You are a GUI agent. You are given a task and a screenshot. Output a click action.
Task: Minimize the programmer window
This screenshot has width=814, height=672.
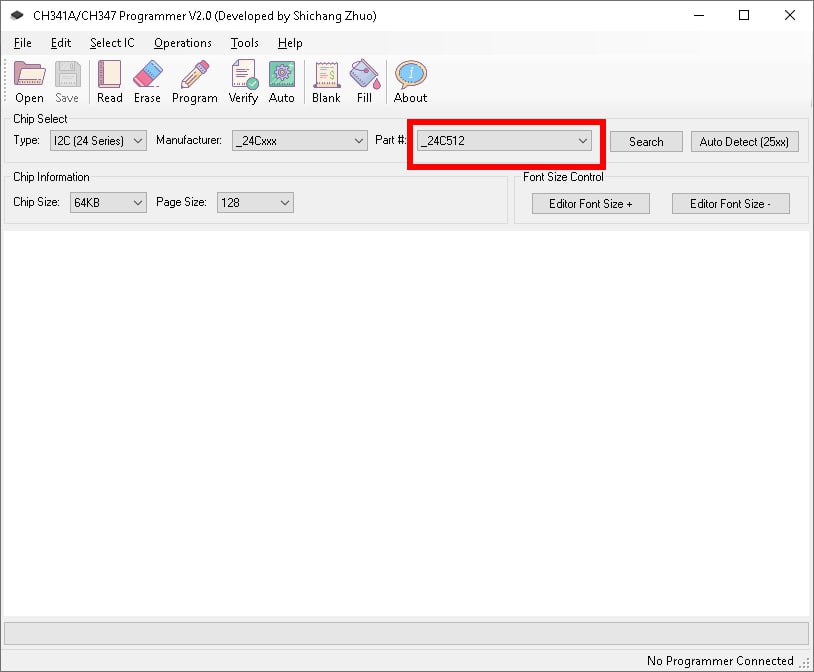click(699, 16)
